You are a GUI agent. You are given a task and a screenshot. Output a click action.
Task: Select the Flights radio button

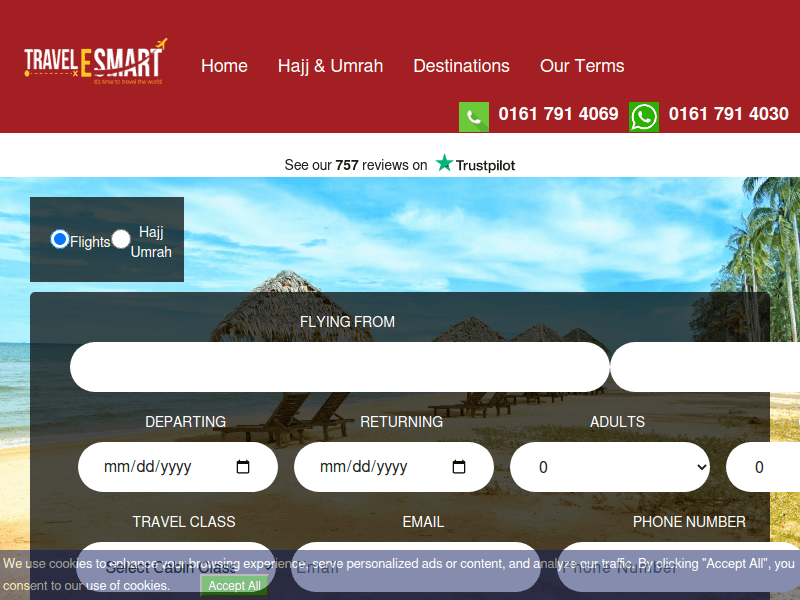click(60, 240)
